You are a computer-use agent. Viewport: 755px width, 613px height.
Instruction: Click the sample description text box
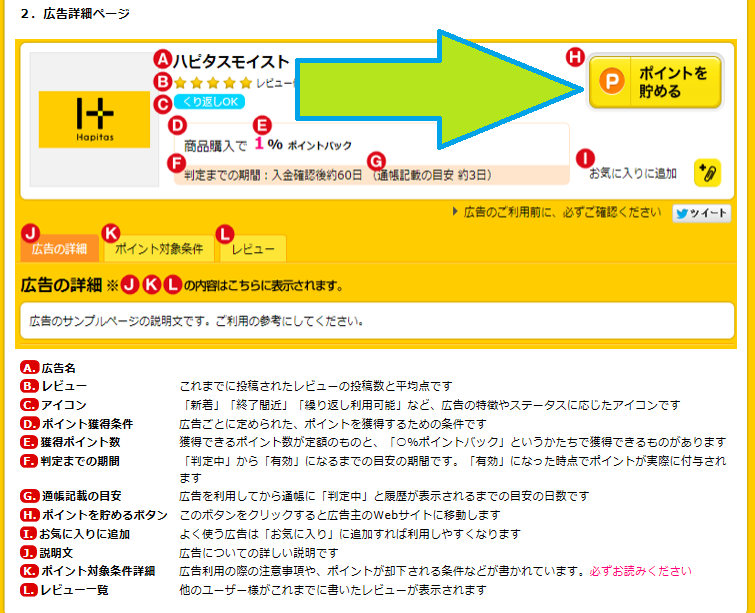pyautogui.click(x=378, y=321)
